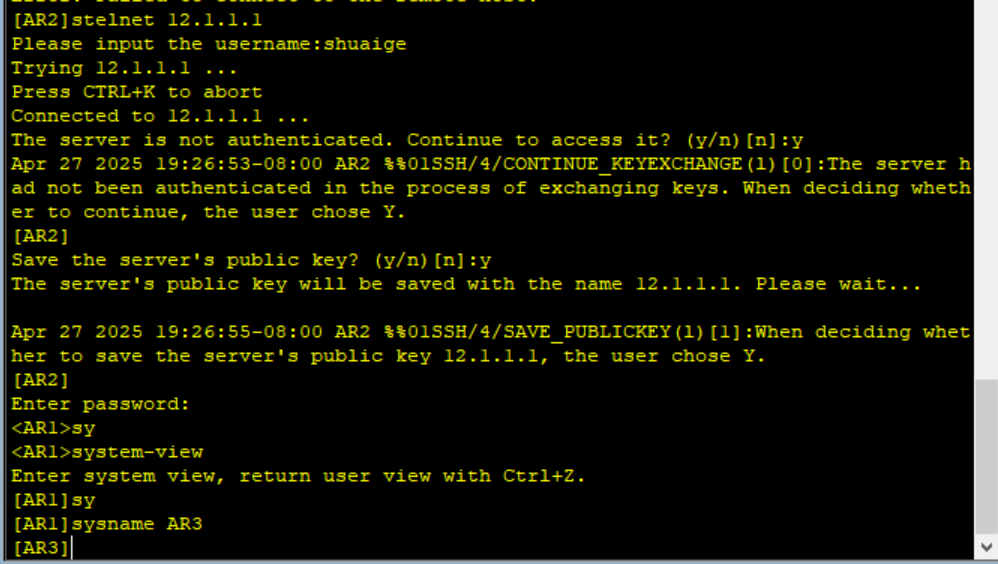Image resolution: width=998 pixels, height=564 pixels.
Task: Click the 'Enter system view' message line
Action: [298, 476]
